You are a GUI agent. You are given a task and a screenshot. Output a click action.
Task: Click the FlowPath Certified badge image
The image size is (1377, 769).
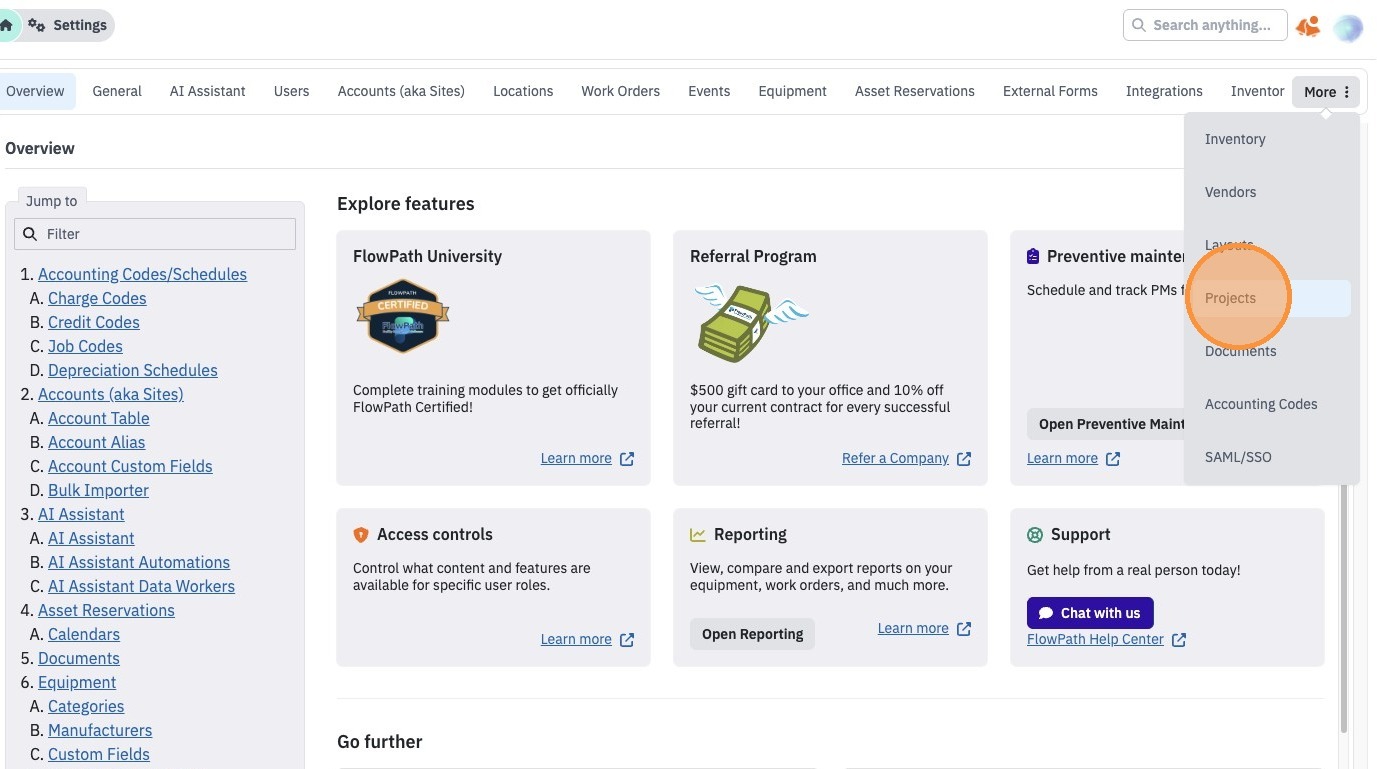(403, 316)
